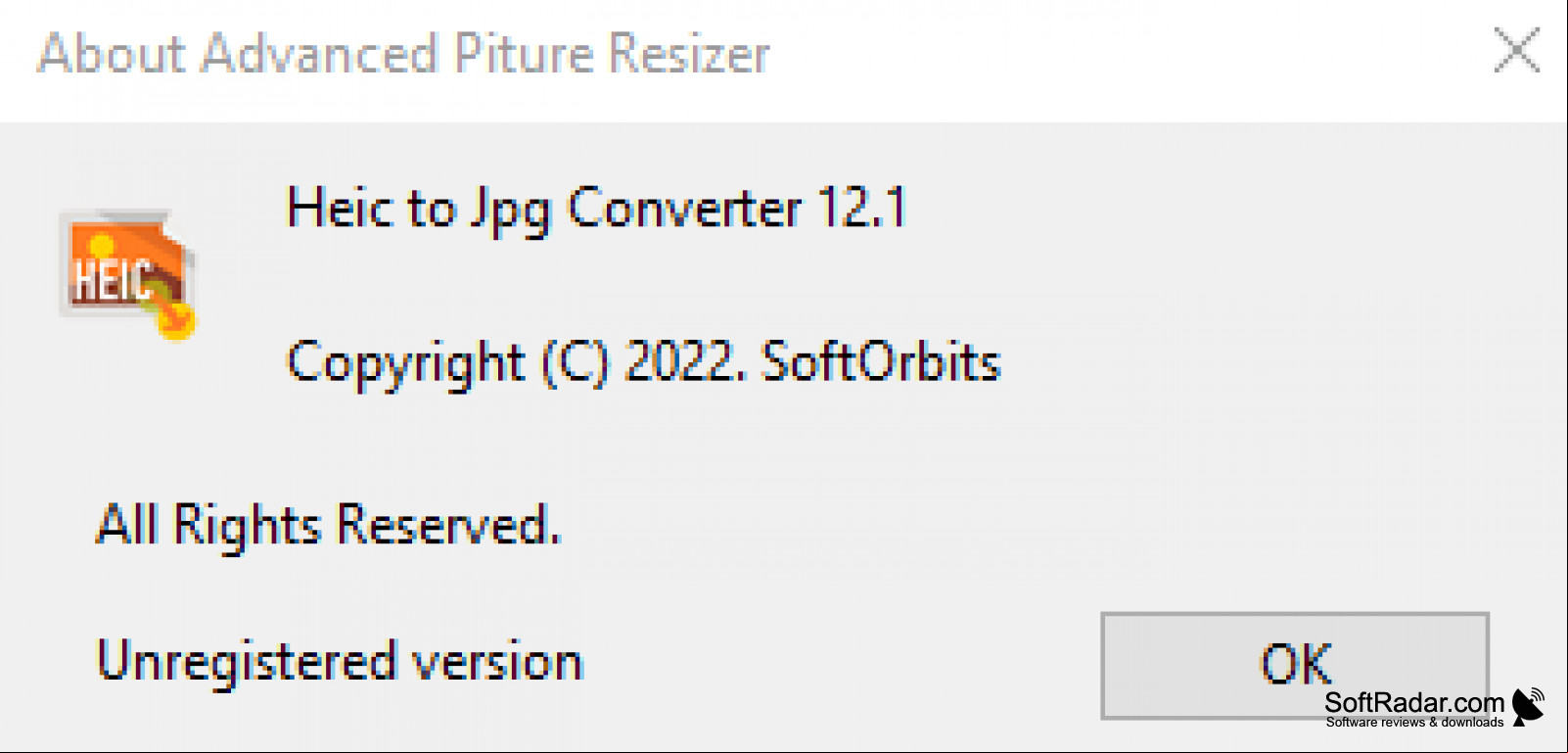Click the 'About Advanced Piture Resizer' title text
The width and height of the screenshot is (1568, 753).
(403, 53)
